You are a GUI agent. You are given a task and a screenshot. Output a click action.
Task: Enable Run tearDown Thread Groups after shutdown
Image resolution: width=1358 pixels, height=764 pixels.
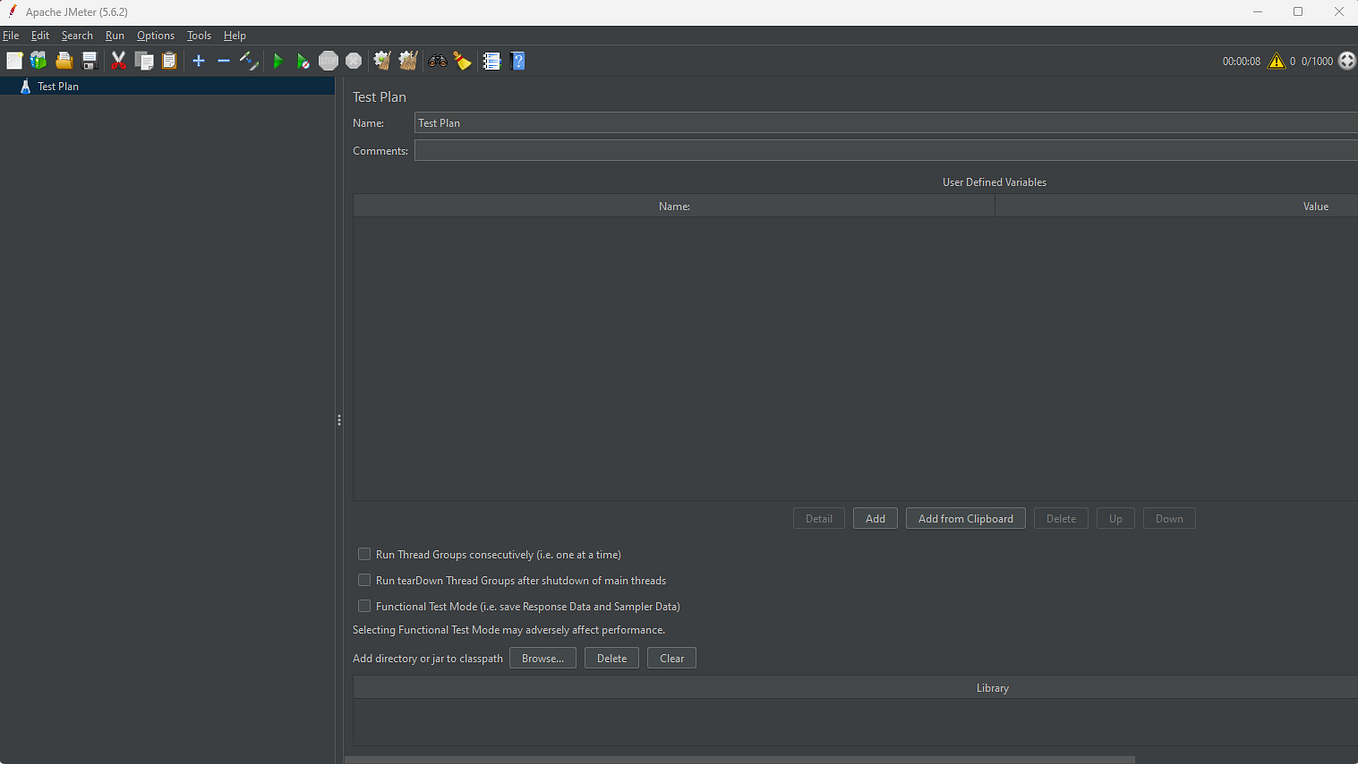tap(364, 579)
